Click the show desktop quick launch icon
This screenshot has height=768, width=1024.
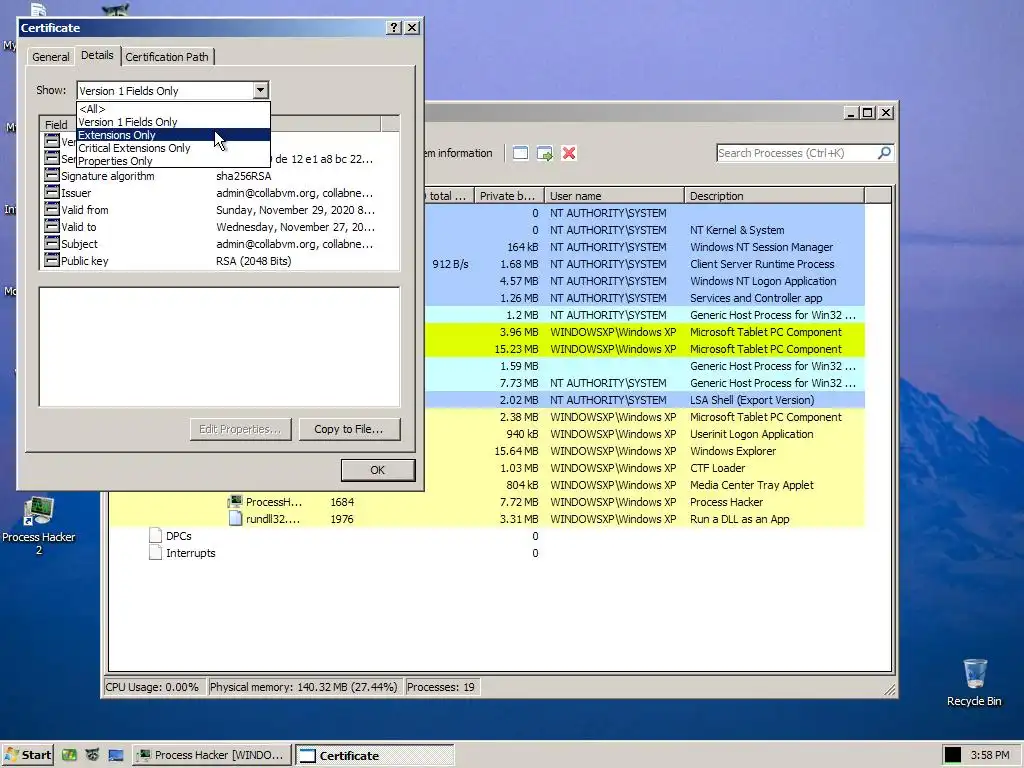(x=116, y=755)
